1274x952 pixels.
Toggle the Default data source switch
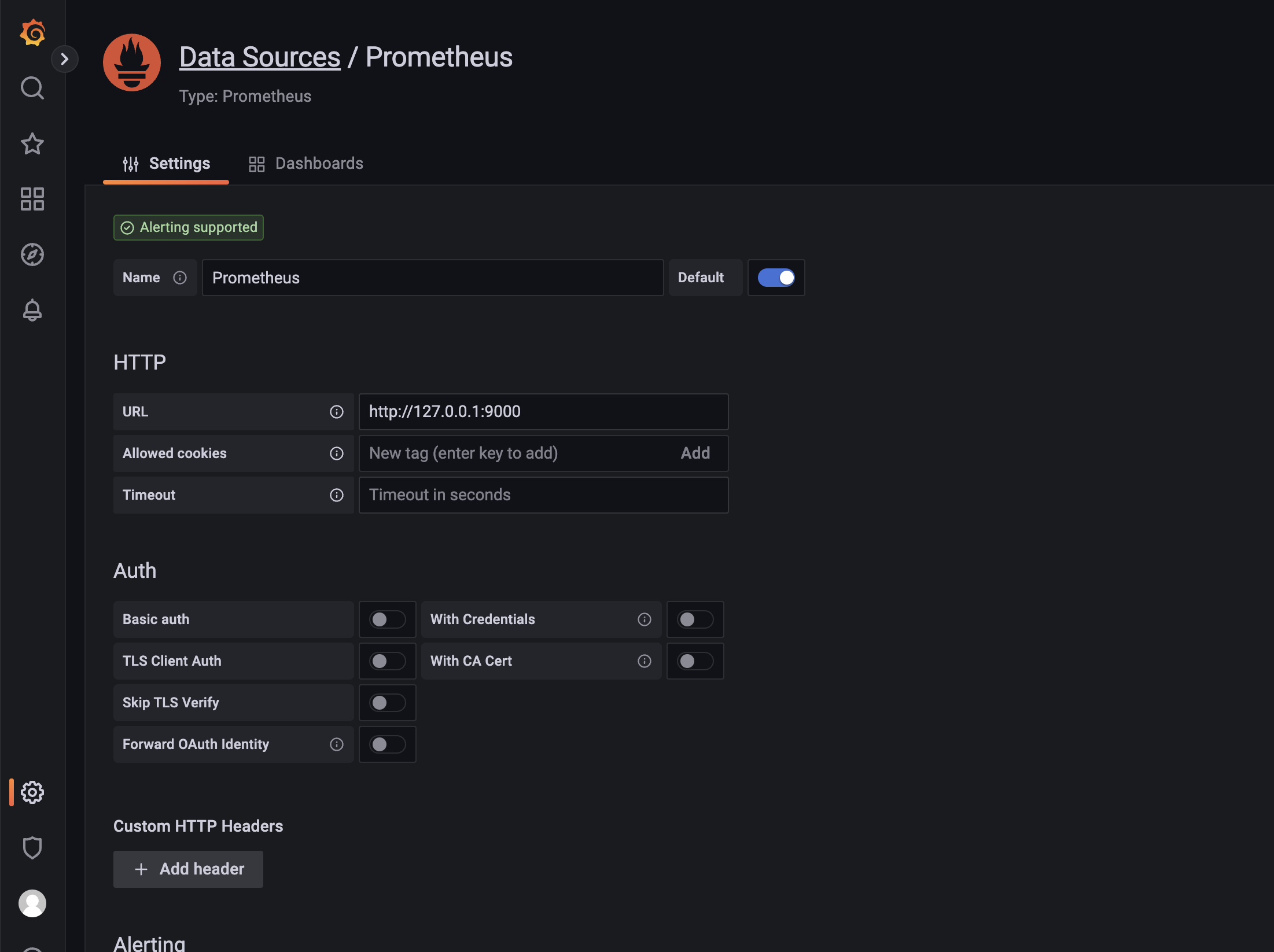coord(776,278)
